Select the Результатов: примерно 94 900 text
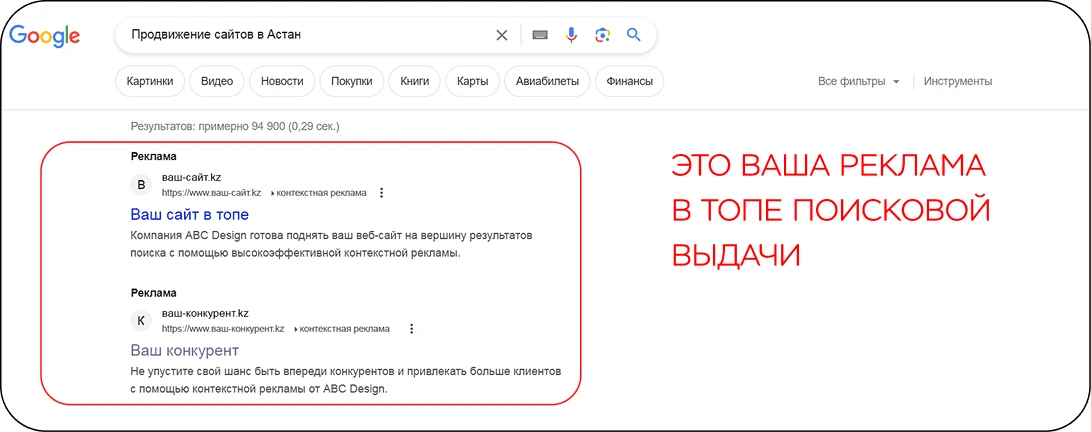The image size is (1091, 432). click(x=234, y=127)
